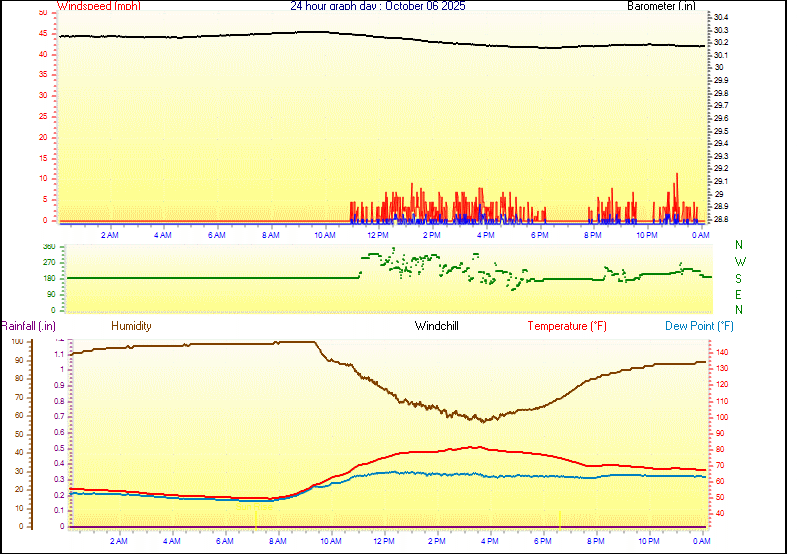The image size is (798, 554).
Task: Click 4 PM tick on humidity graph
Action: 490,541
